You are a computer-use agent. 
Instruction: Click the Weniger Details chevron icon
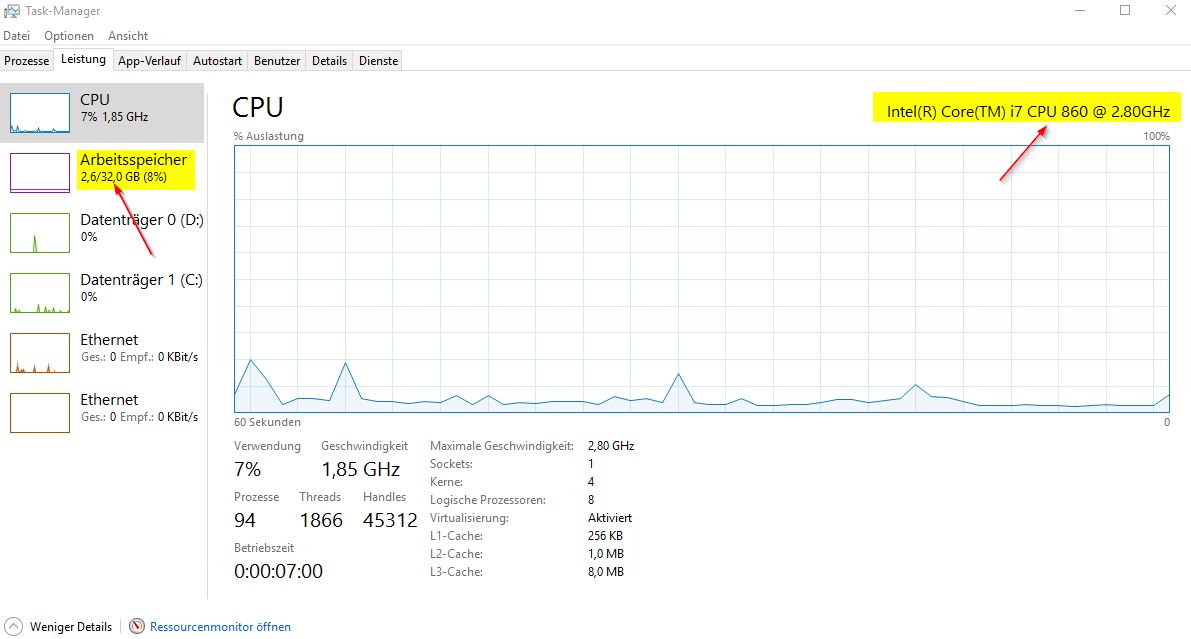coord(14,627)
